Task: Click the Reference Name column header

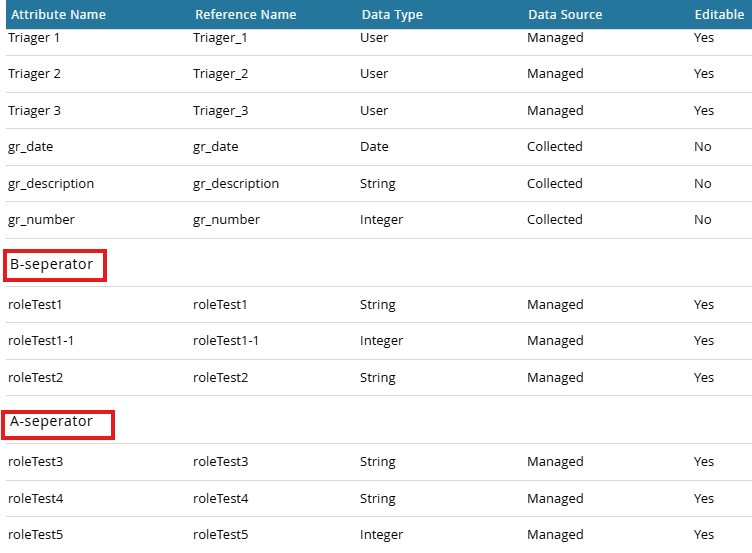Action: click(245, 15)
